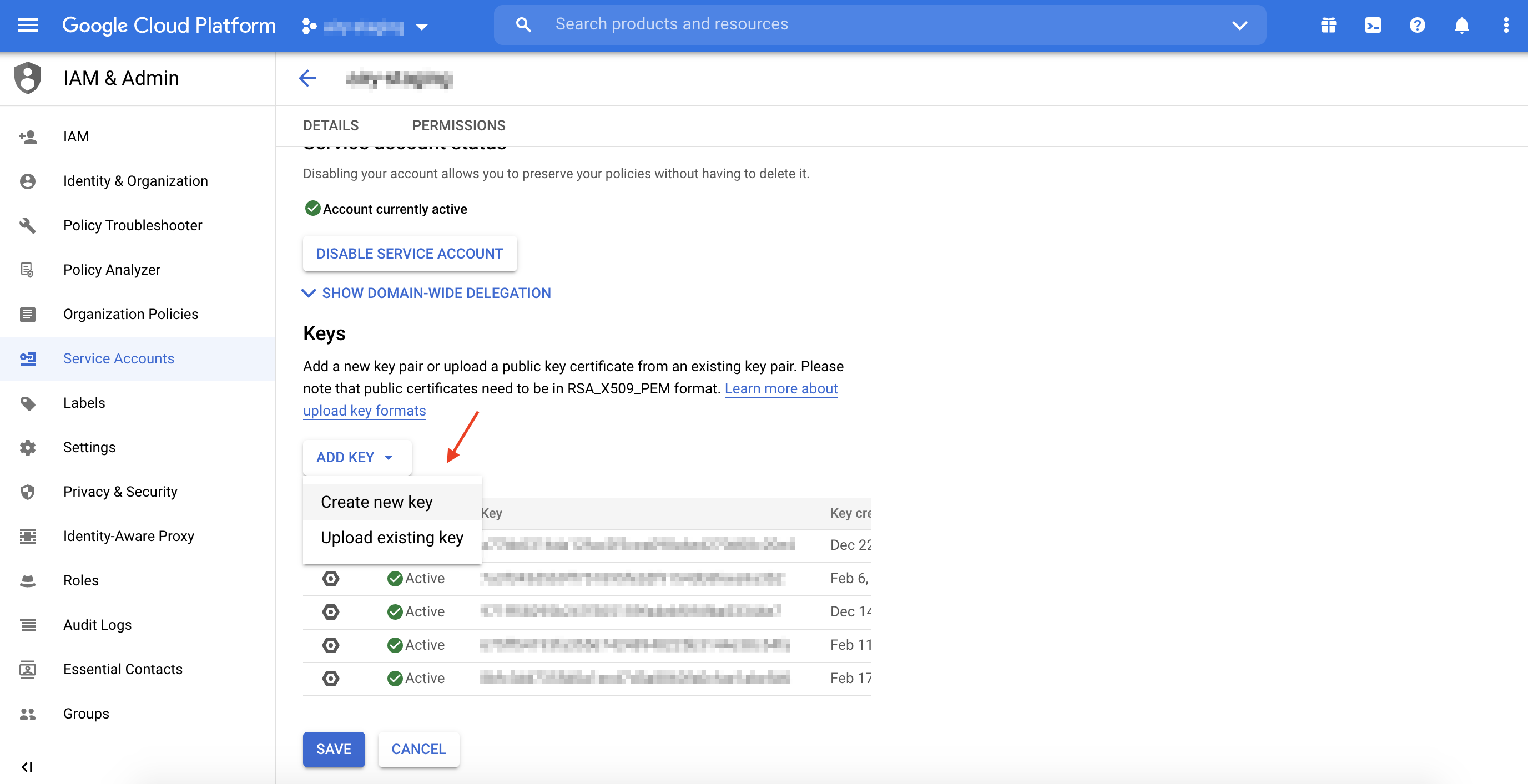This screenshot has width=1528, height=784.
Task: Choose Upload existing key option
Action: click(391, 537)
